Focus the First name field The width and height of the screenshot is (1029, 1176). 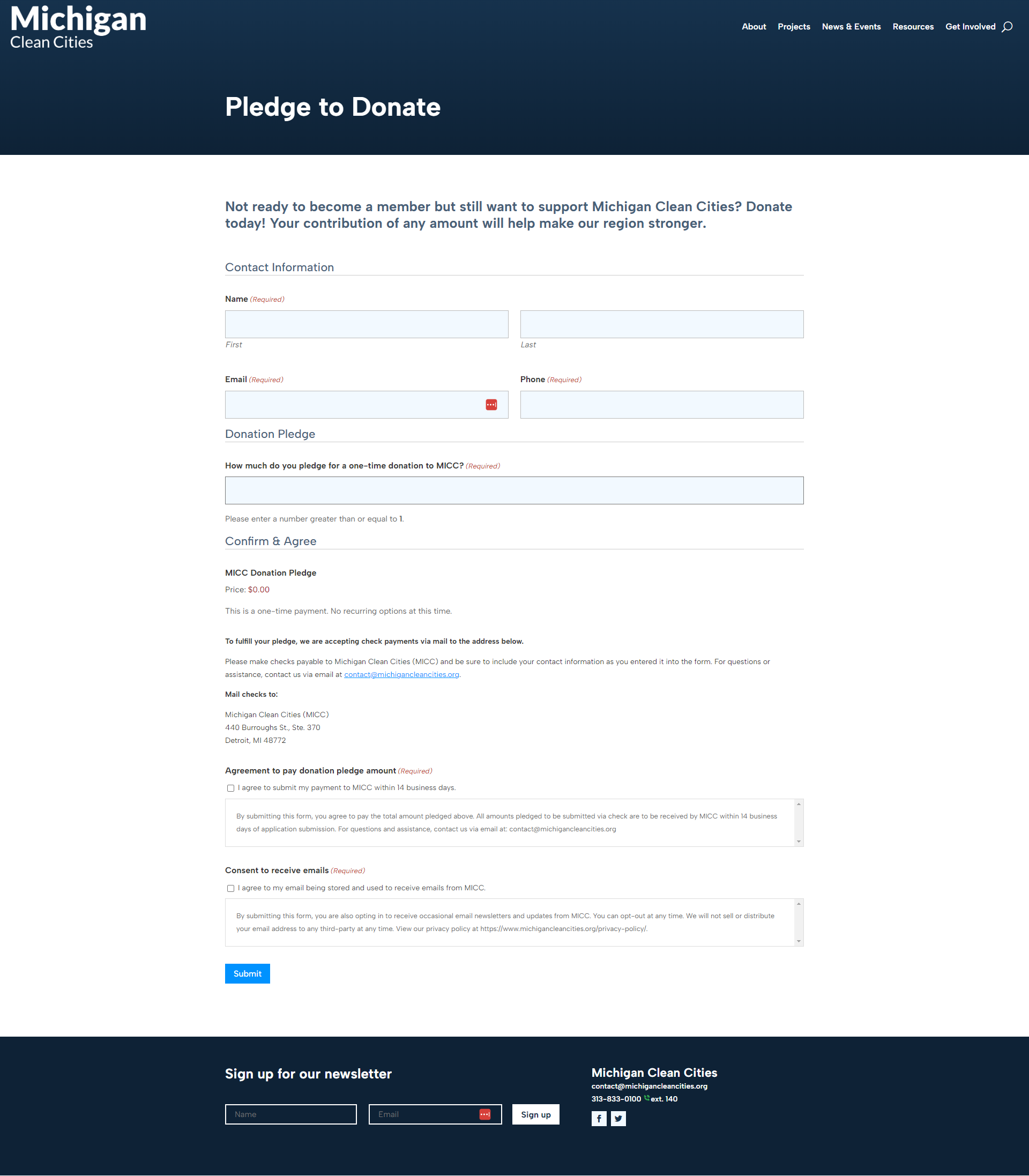367,324
